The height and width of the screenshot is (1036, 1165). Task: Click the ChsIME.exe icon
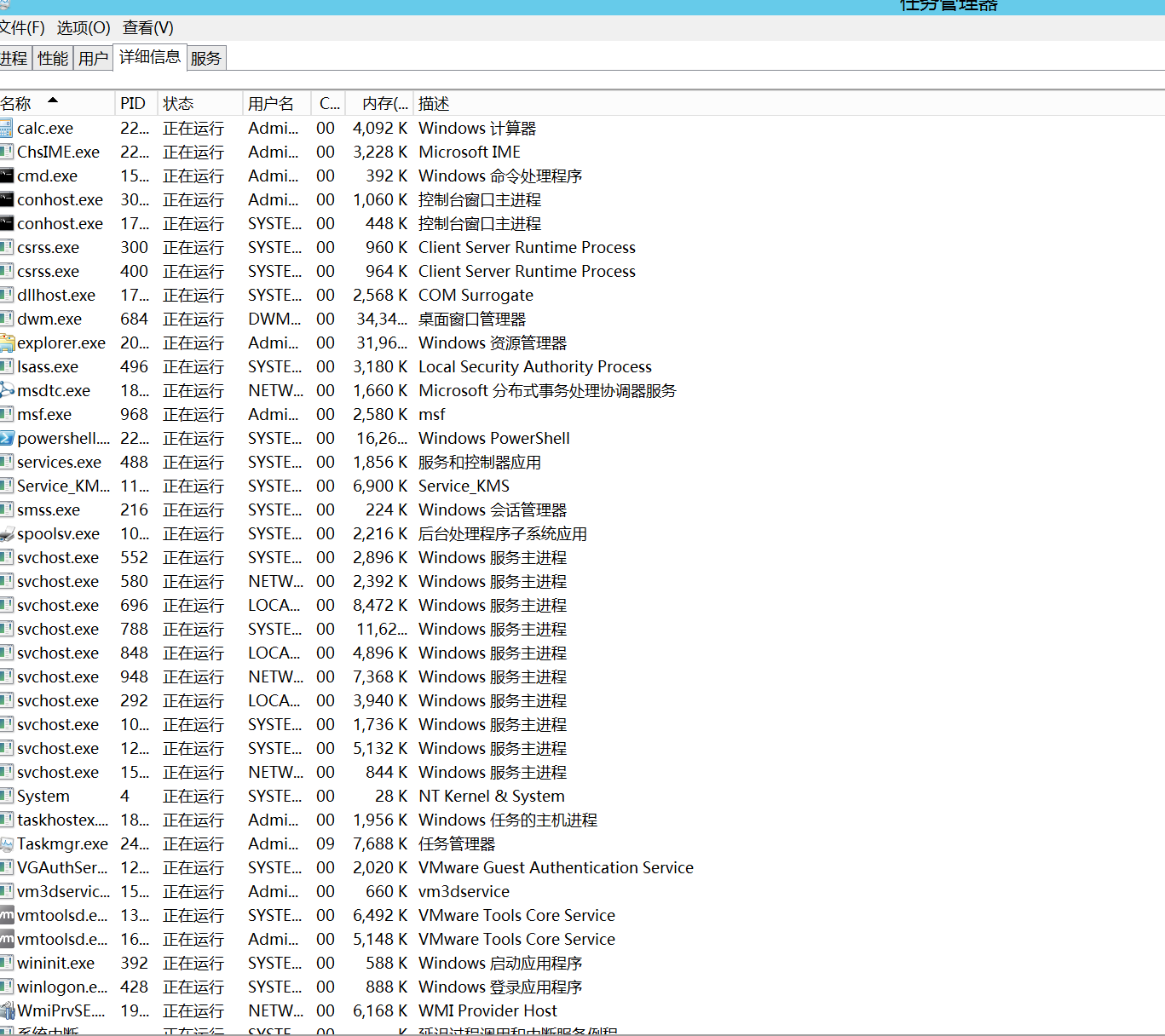pyautogui.click(x=7, y=153)
